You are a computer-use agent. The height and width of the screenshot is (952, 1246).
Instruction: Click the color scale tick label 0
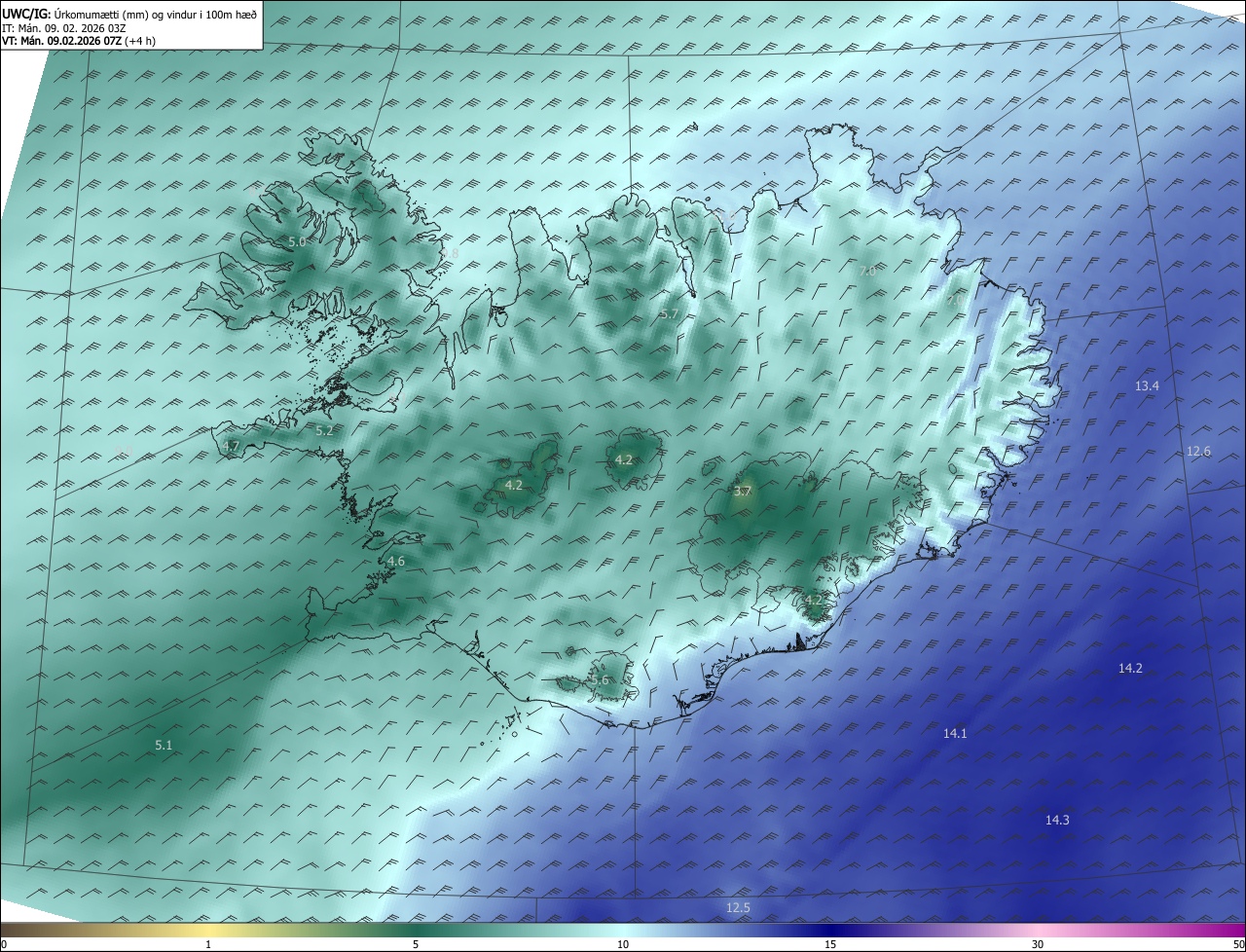click(4, 944)
